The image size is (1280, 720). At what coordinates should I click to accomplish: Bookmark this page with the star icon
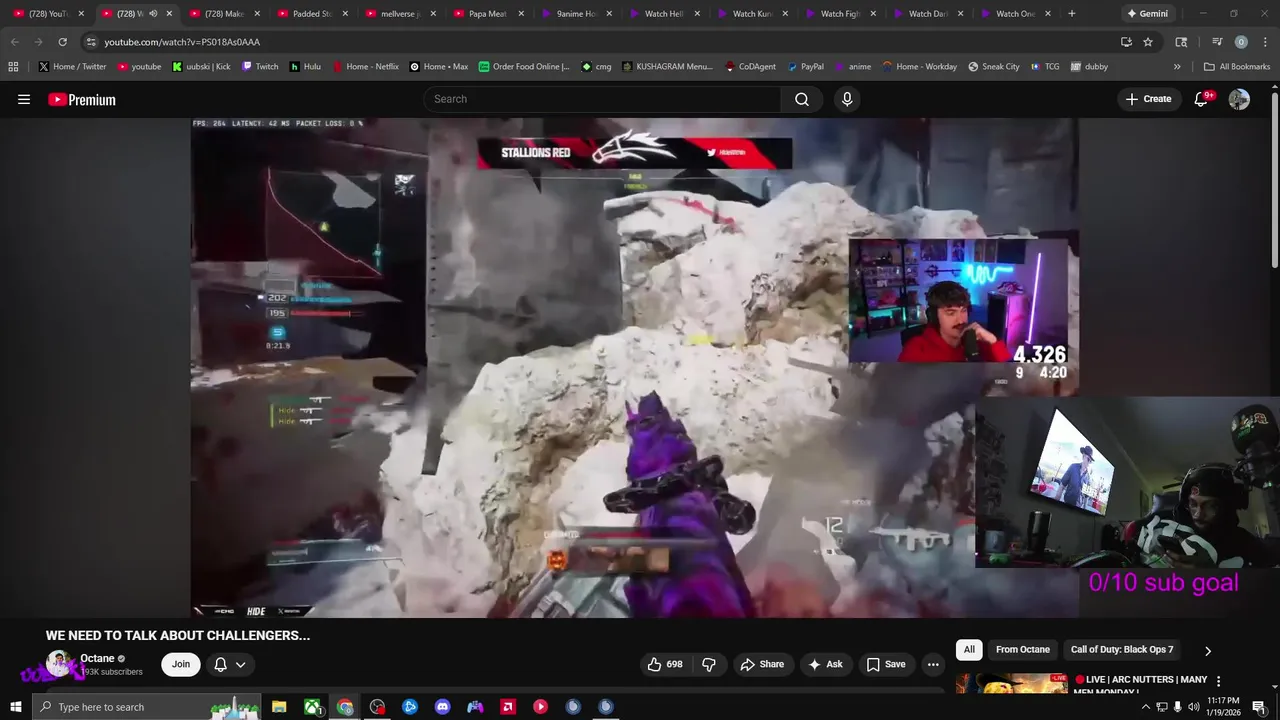(1148, 42)
